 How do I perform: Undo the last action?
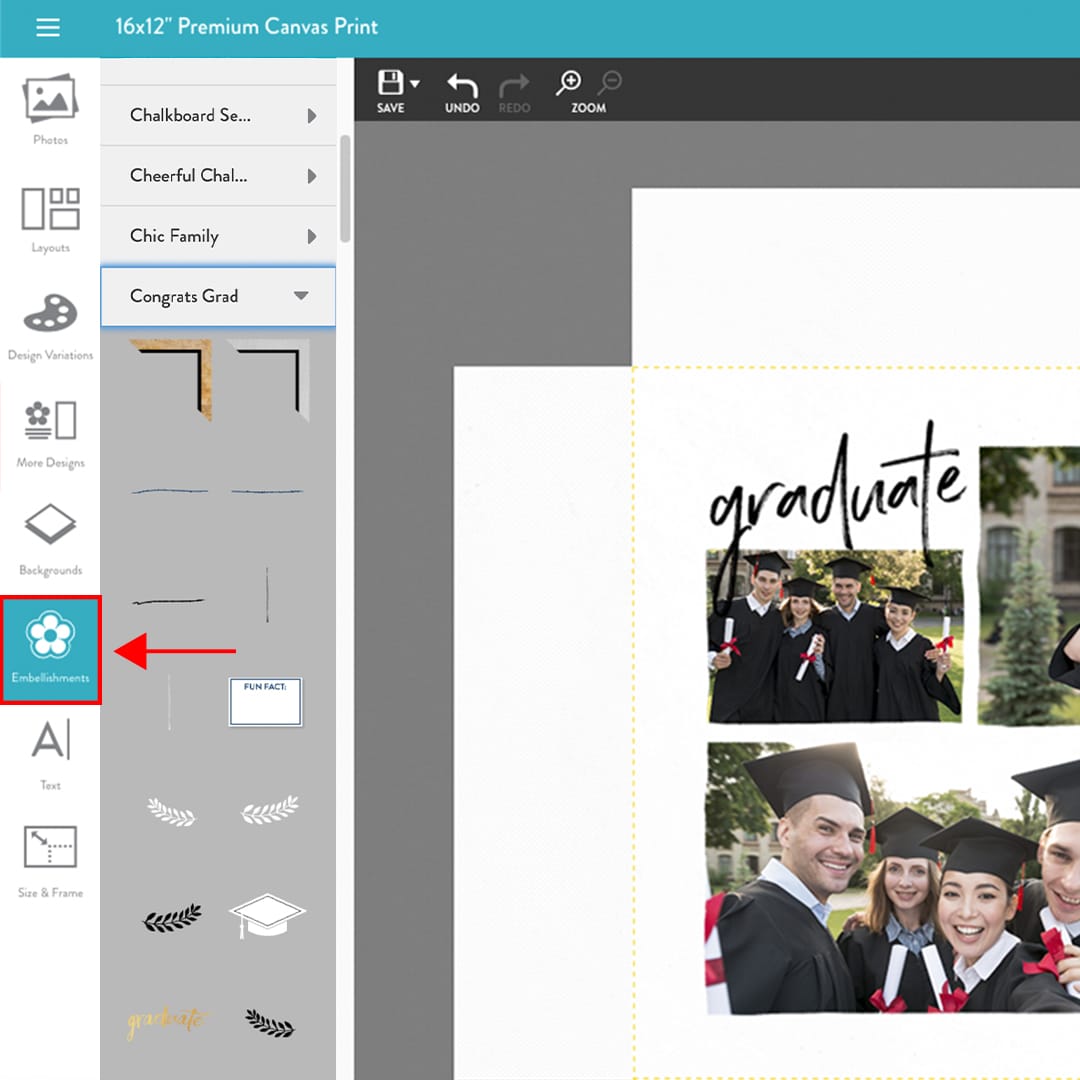[x=461, y=85]
